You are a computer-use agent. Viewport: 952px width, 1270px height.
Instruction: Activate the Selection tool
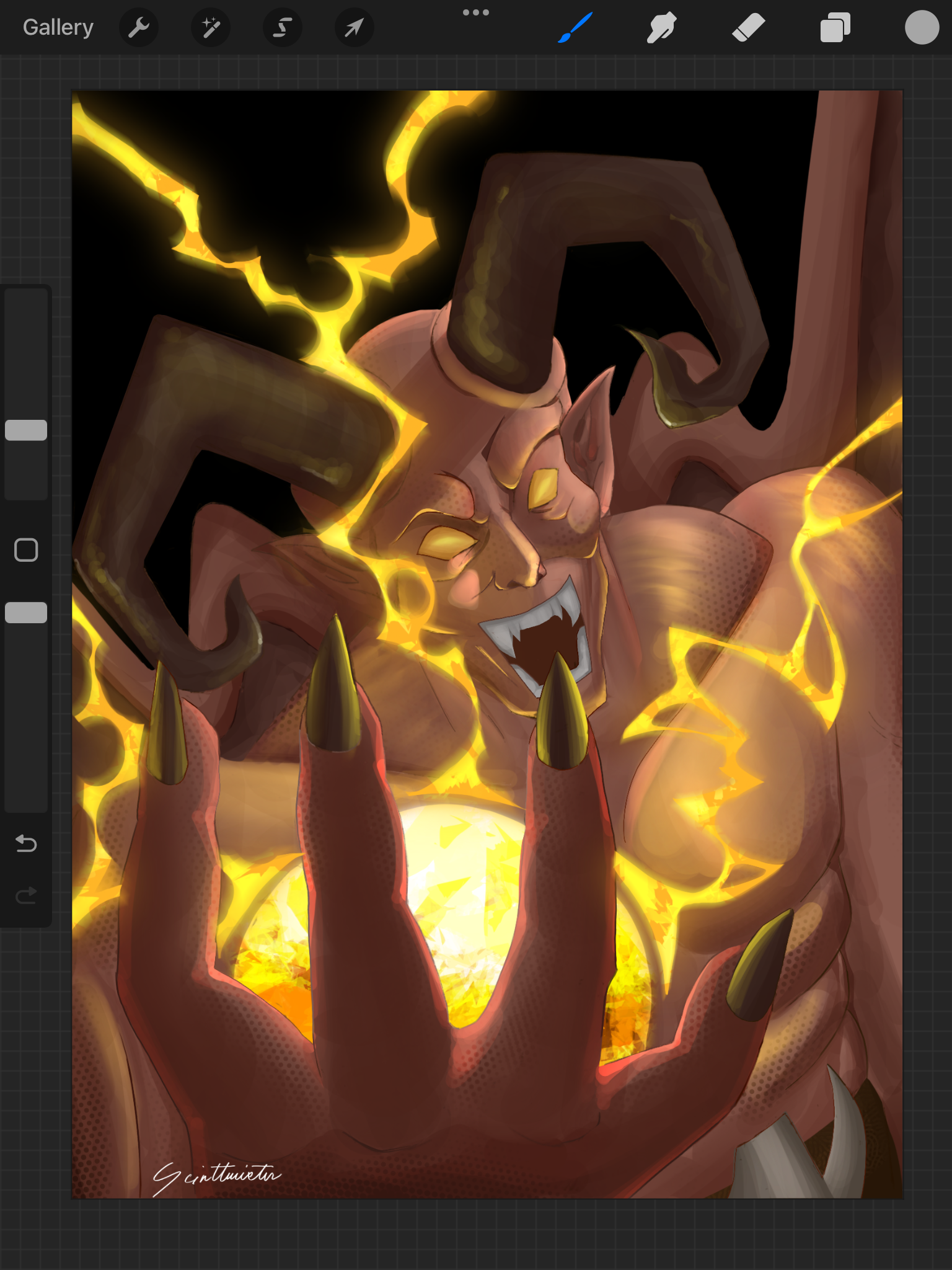click(x=283, y=27)
